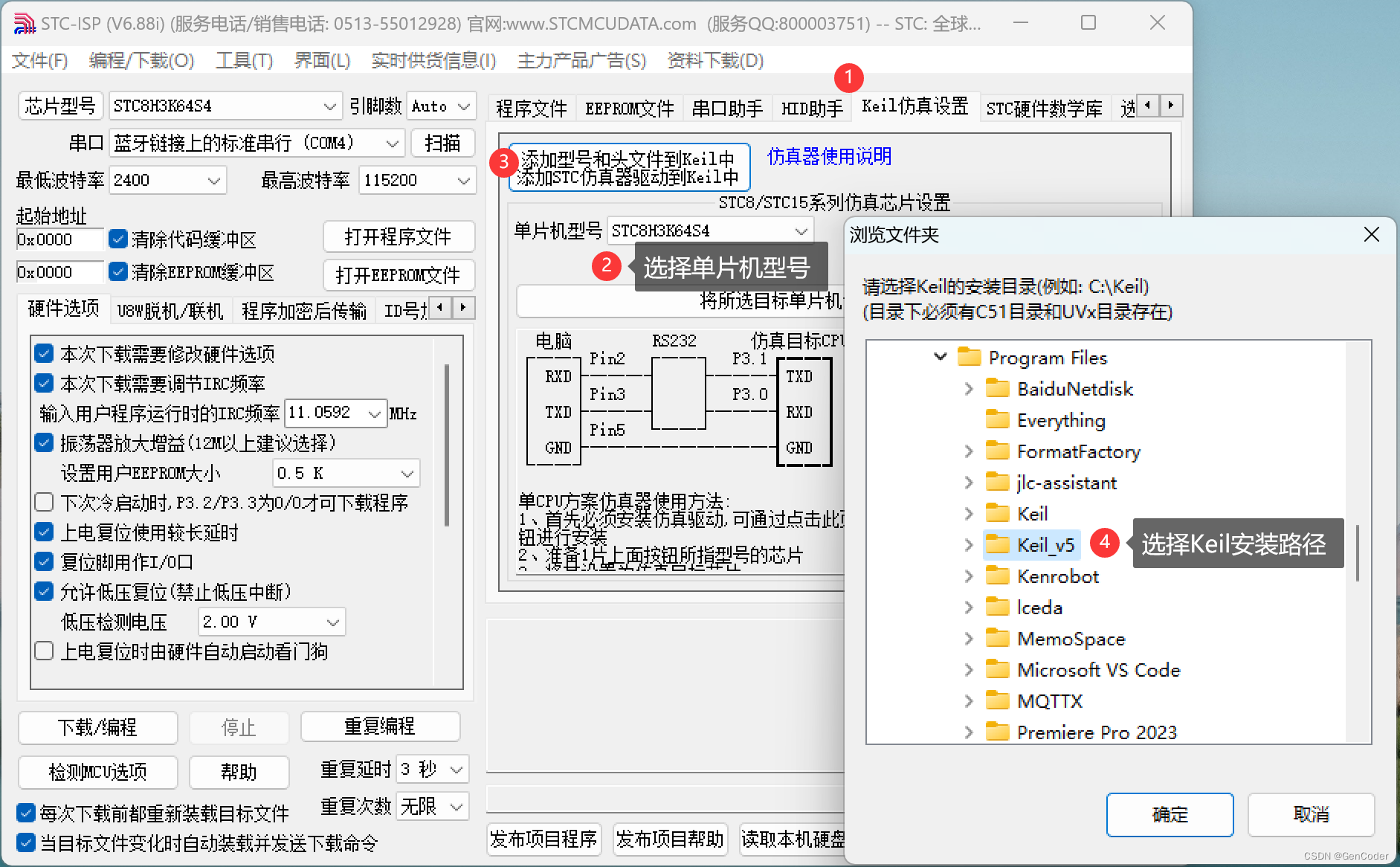The image size is (1400, 867).
Task: Open the 编程/下载(O) menu
Action: coord(141,60)
